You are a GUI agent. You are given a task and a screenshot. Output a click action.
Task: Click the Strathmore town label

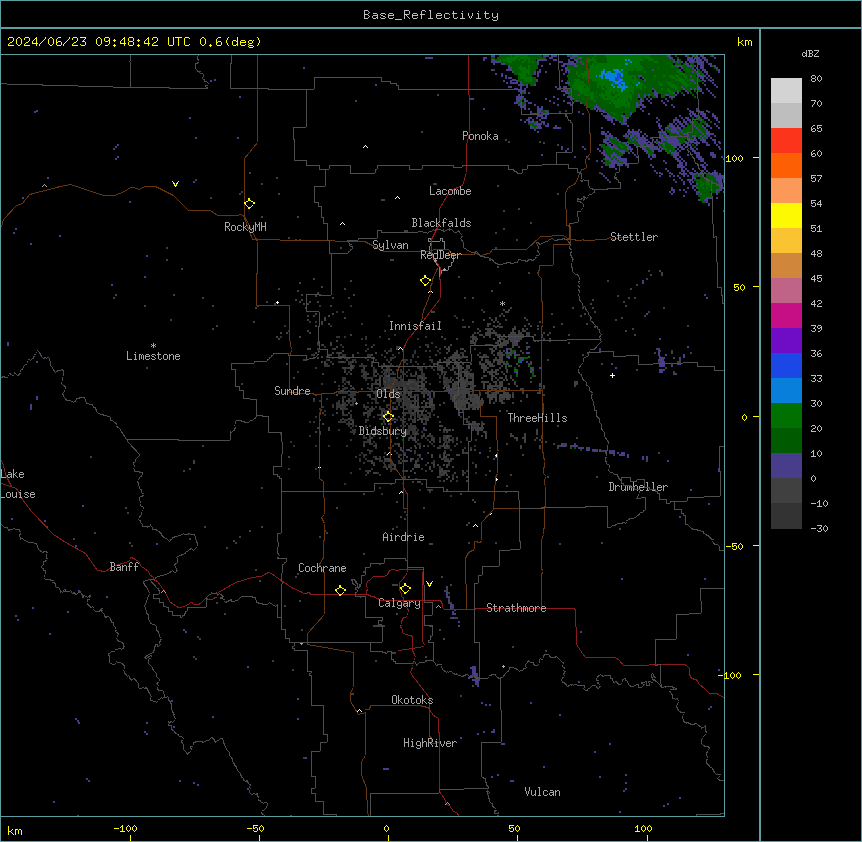(x=516, y=608)
